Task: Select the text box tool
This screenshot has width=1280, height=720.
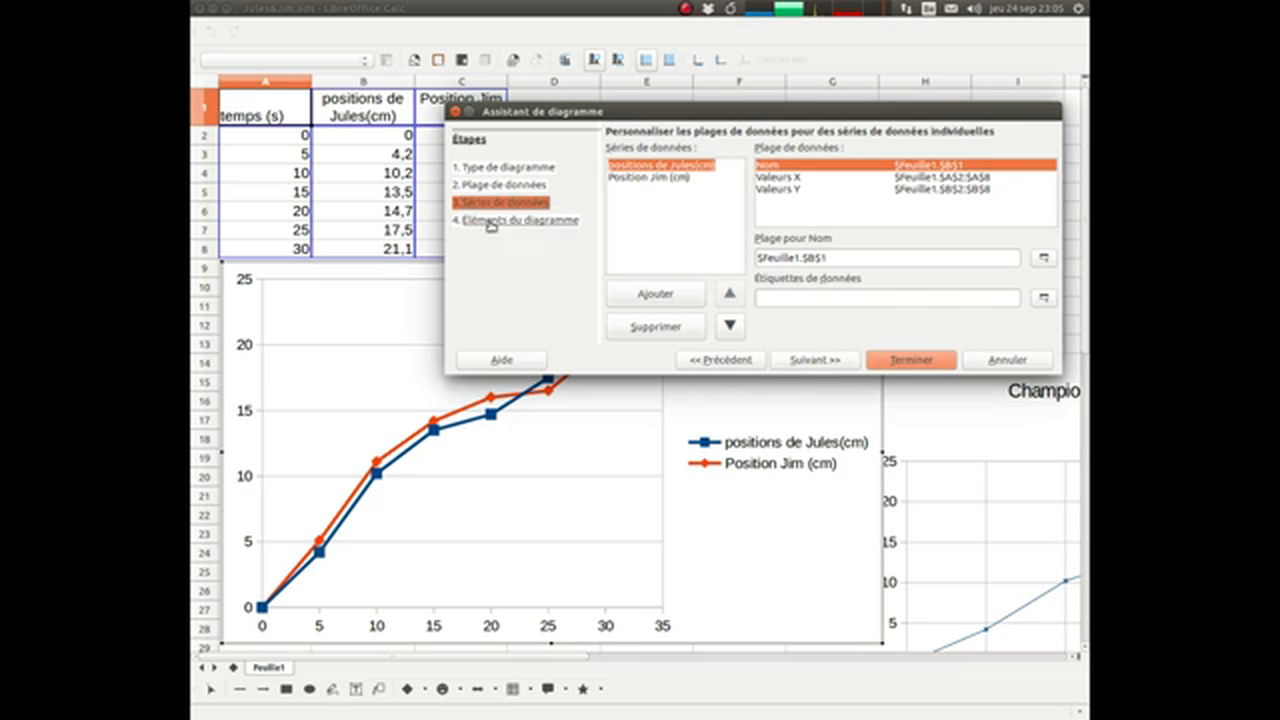Action: click(357, 689)
